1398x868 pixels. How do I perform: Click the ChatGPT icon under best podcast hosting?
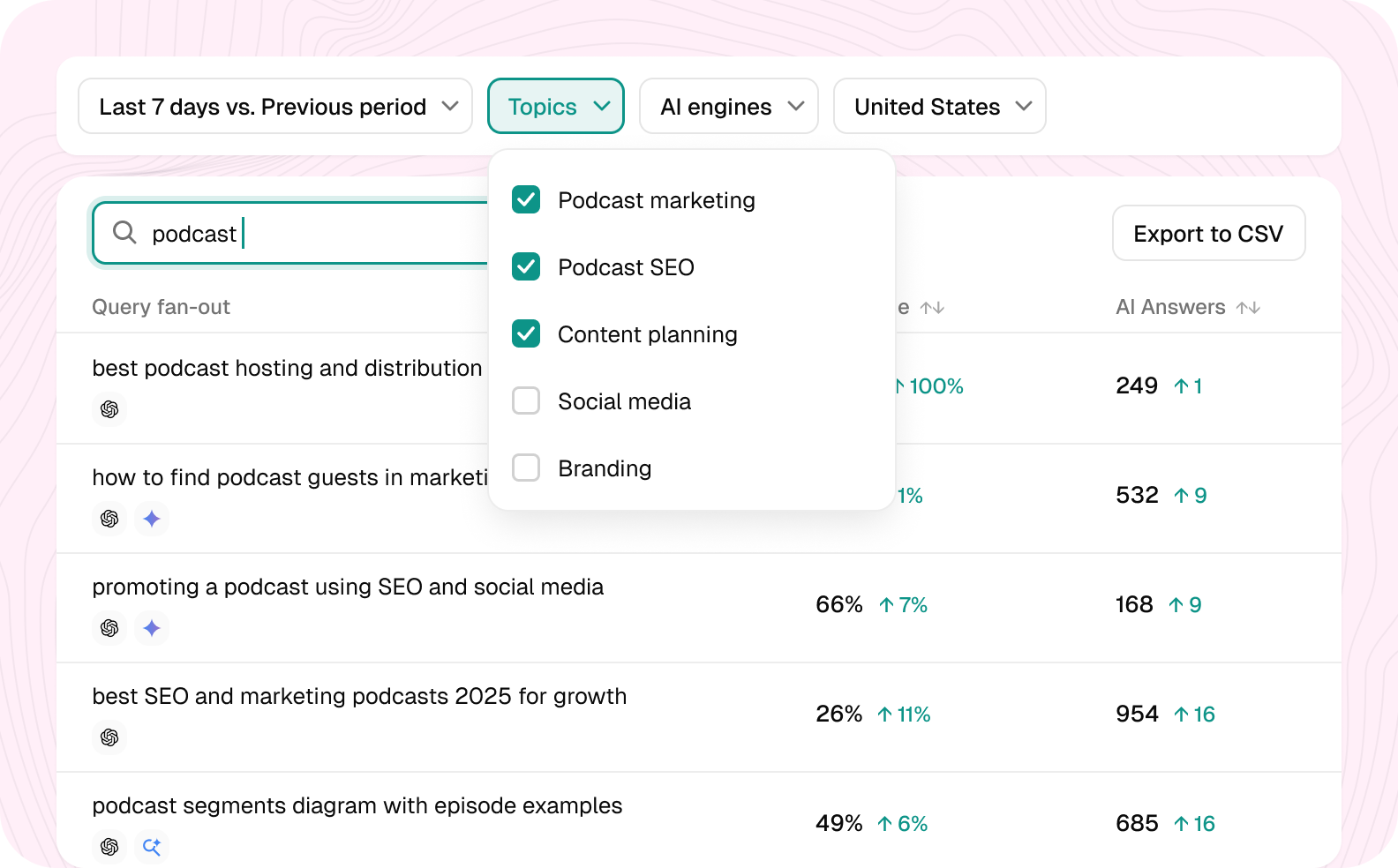tap(109, 409)
